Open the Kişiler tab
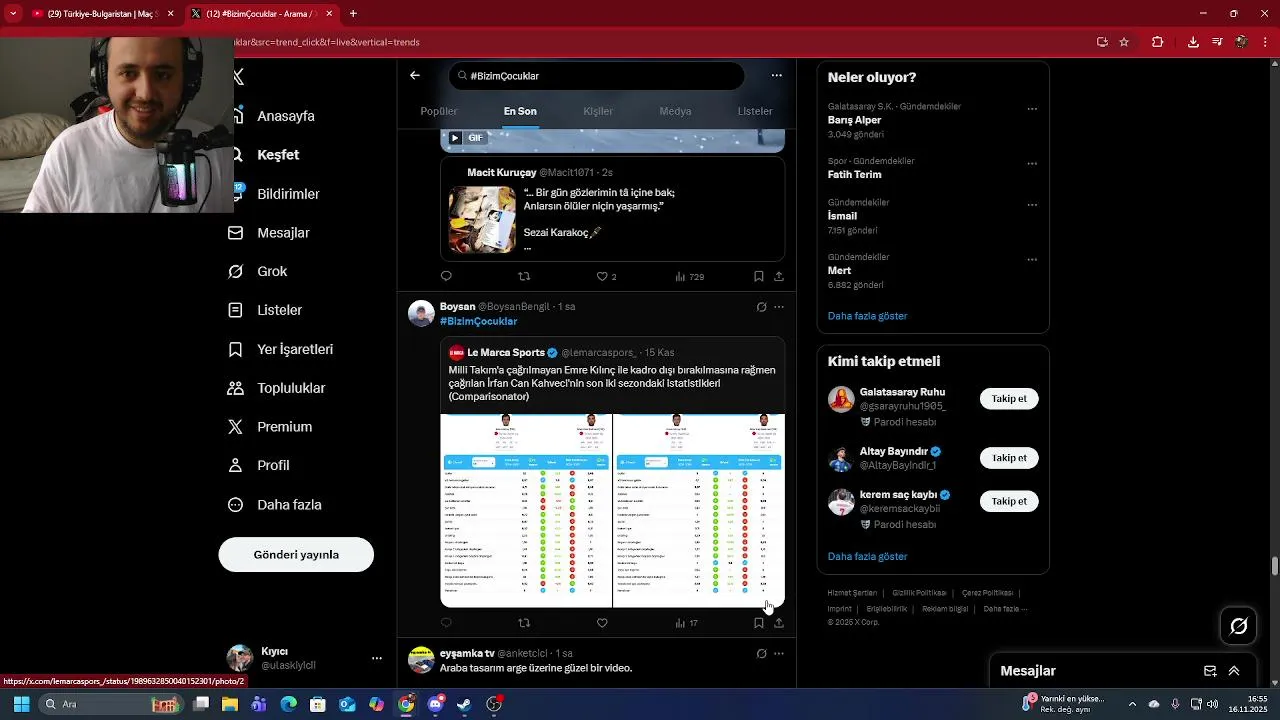Viewport: 1280px width, 720px height. [598, 111]
